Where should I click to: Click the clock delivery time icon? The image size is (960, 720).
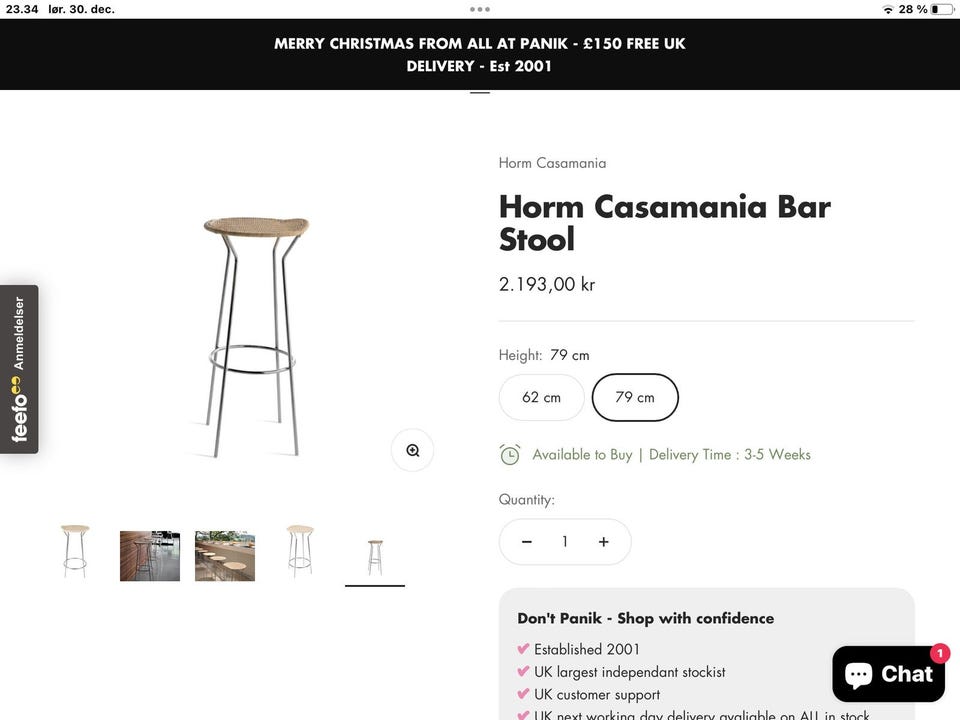click(x=510, y=455)
